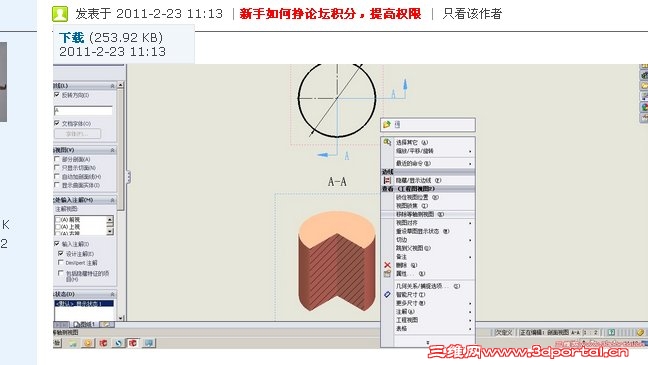Open the 新手如何挣论坛积分 link
This screenshot has width=648, height=365.
point(330,14)
